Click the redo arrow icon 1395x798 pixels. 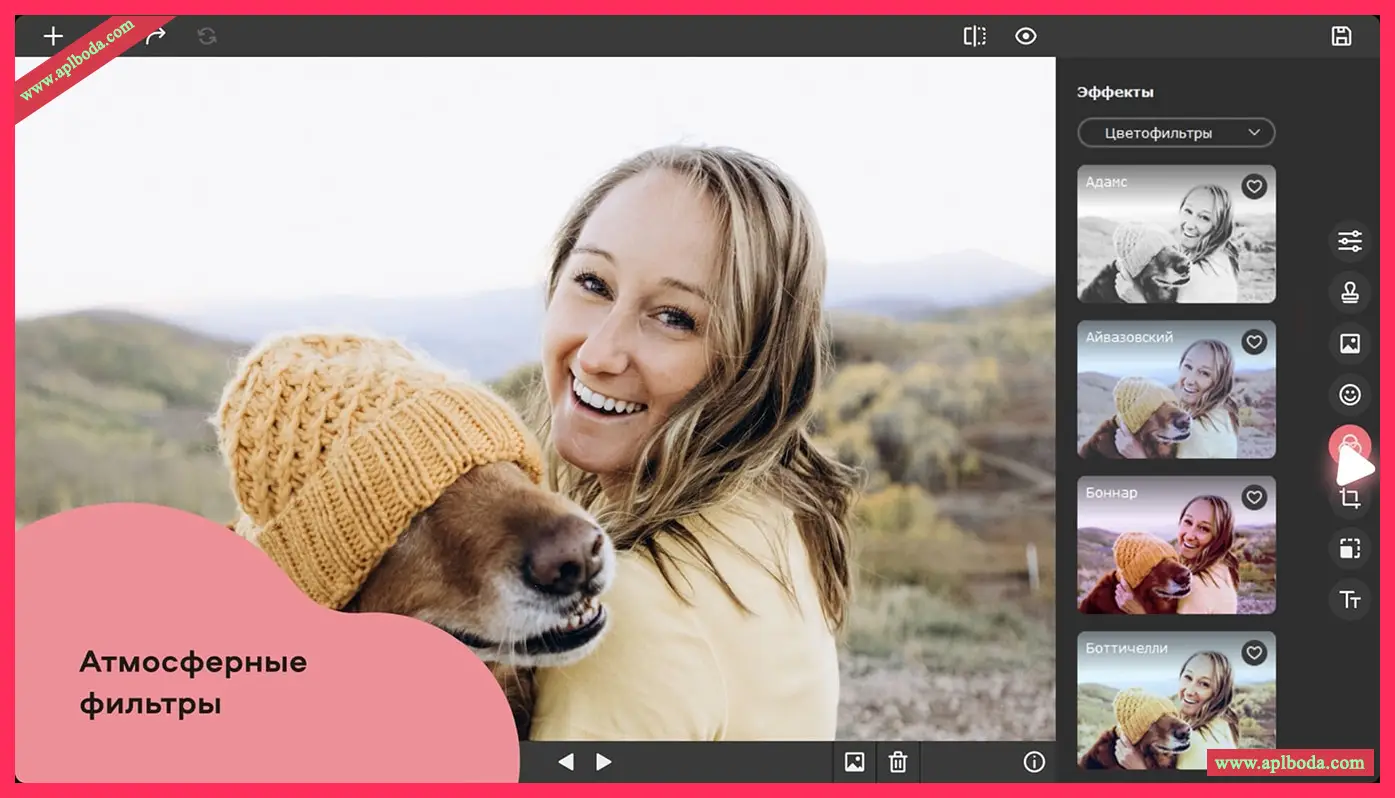pos(156,36)
